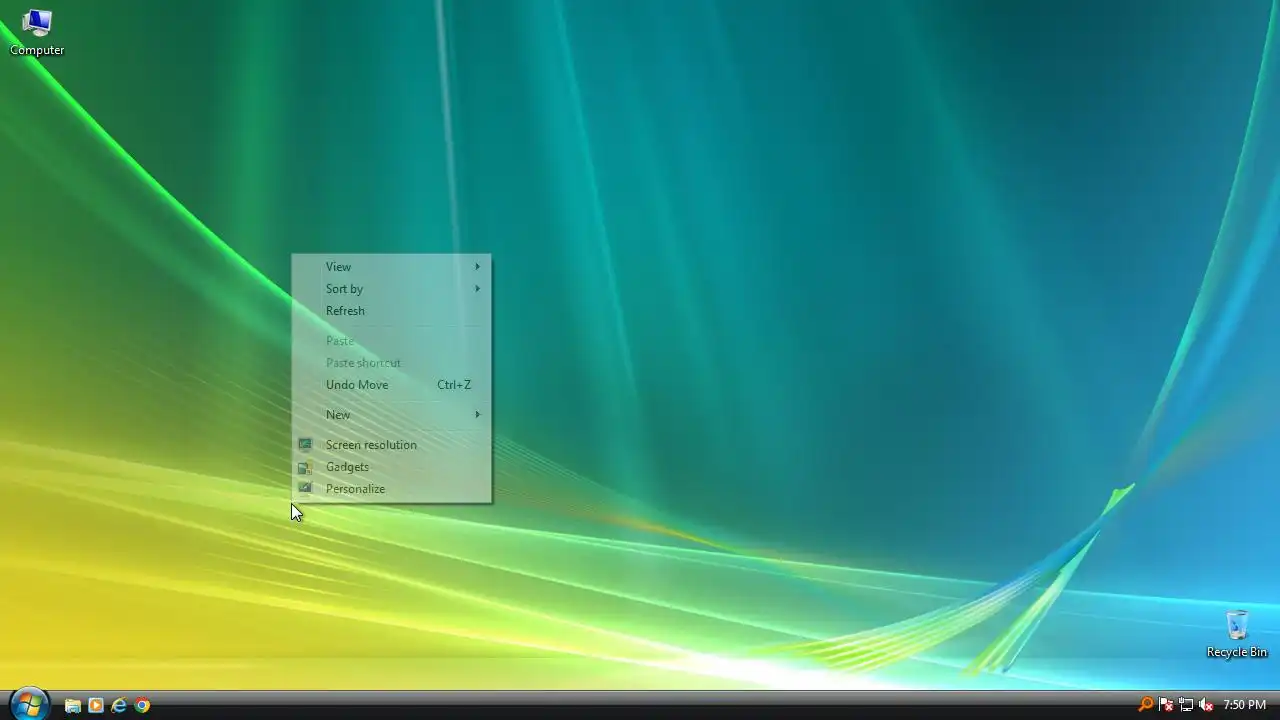Expand the Sort by submenu
The image size is (1280, 720).
[391, 289]
